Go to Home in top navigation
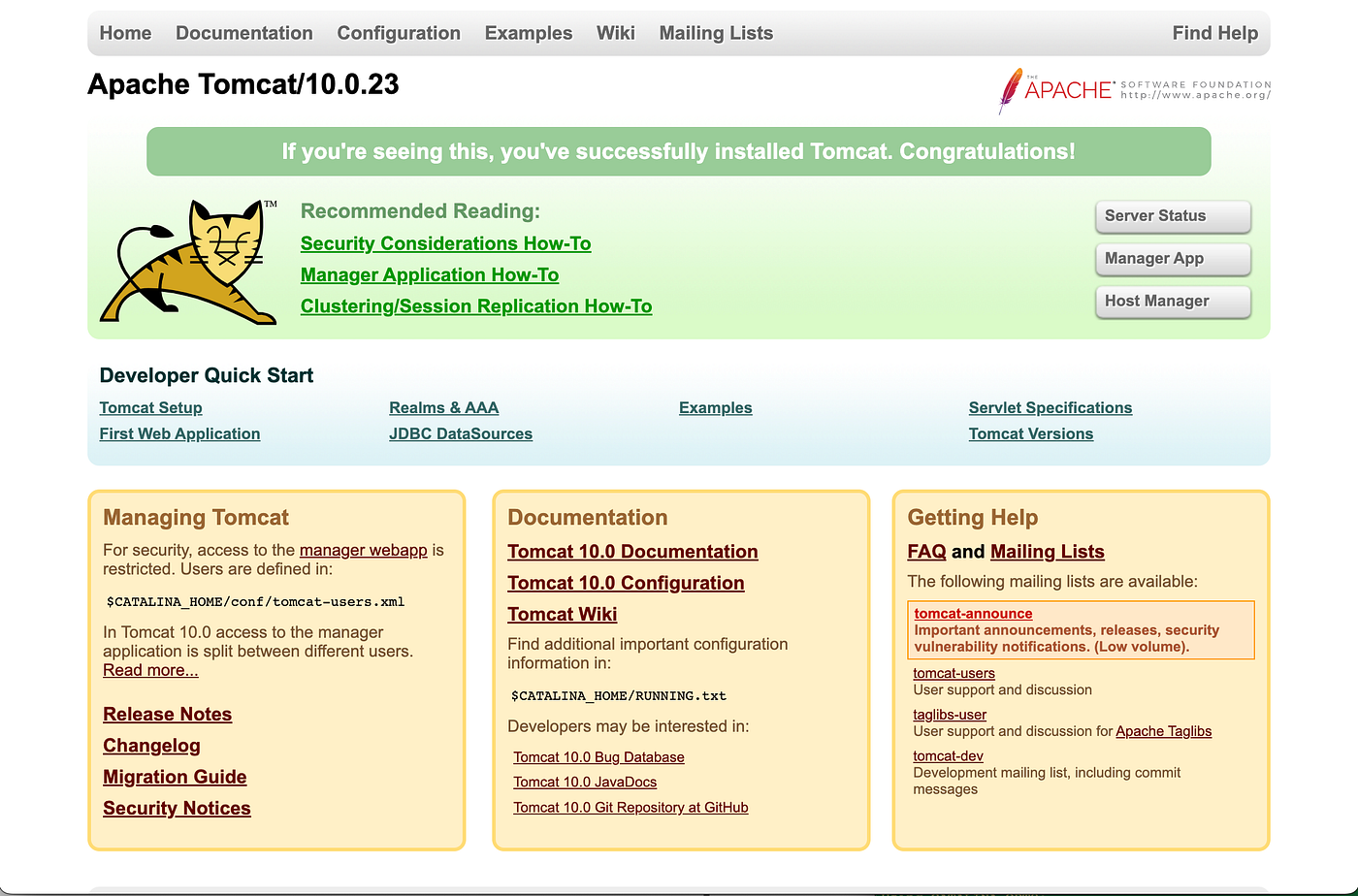1358x896 pixels. (x=125, y=33)
